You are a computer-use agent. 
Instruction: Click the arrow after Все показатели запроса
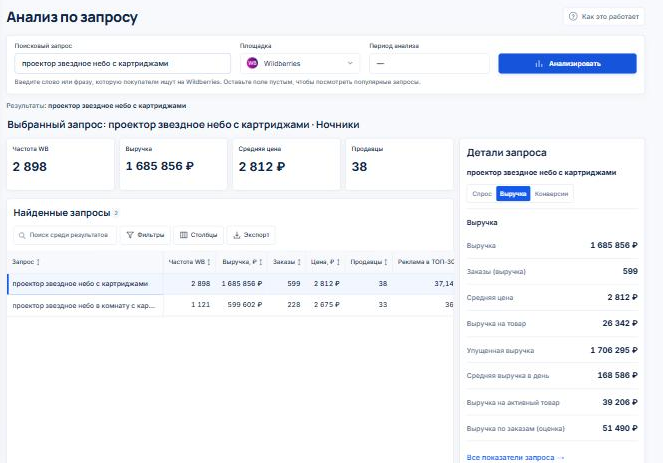pyautogui.click(x=561, y=458)
